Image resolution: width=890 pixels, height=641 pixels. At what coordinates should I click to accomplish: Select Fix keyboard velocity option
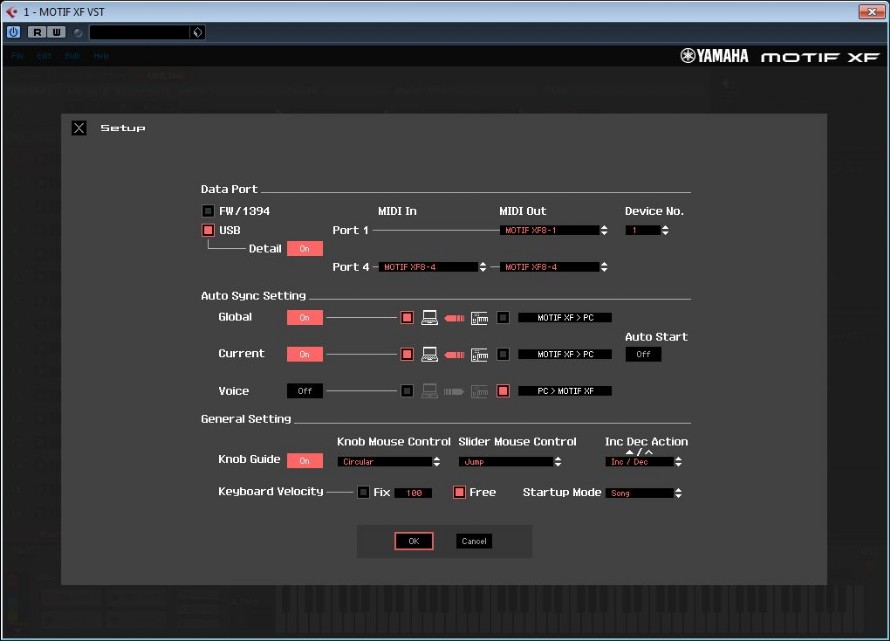coord(364,492)
